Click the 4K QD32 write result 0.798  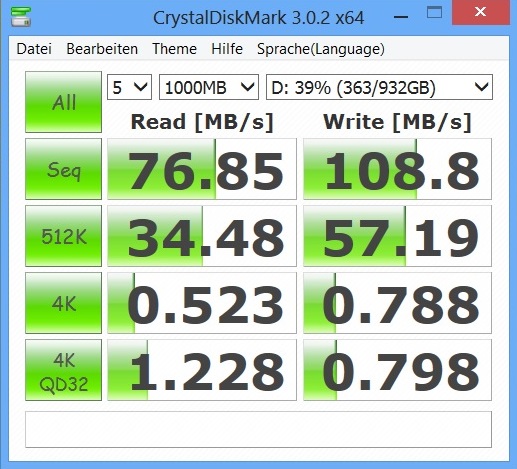(397, 370)
